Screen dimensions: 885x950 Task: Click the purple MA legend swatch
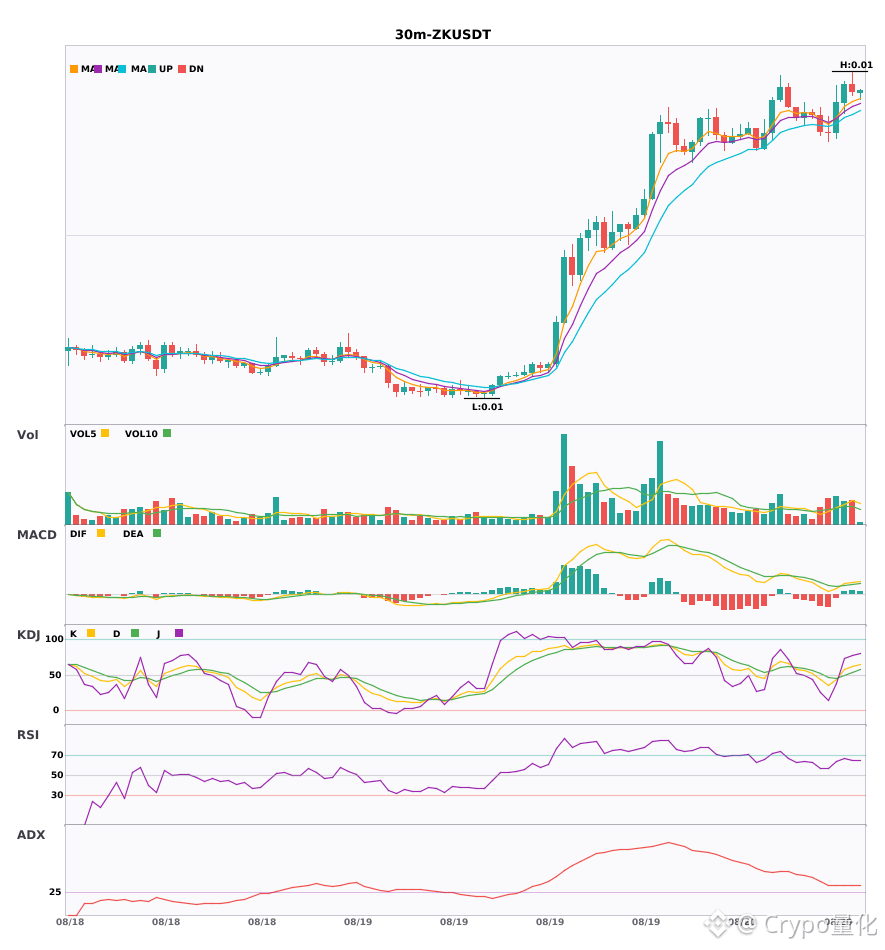point(98,69)
